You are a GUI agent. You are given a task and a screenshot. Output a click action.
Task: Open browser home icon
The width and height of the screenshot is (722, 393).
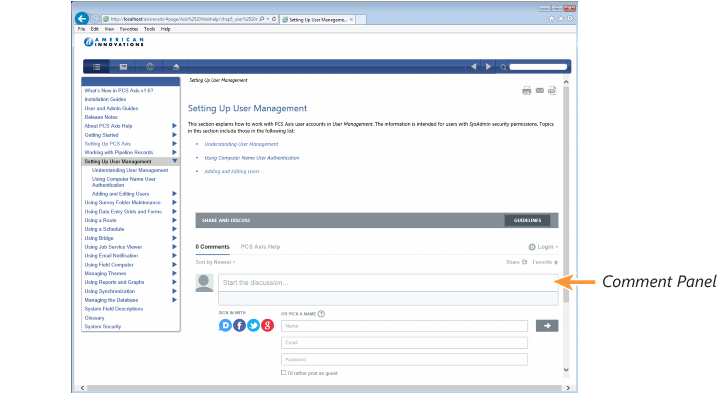click(551, 19)
